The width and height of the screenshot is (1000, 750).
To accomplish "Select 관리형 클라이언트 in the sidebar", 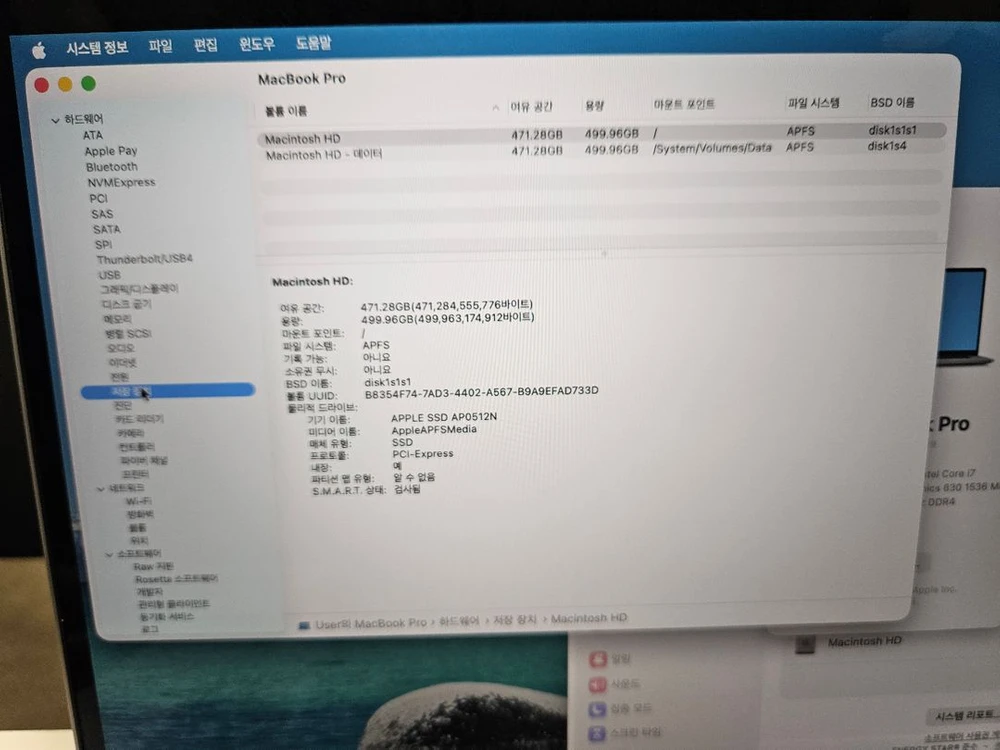I will [x=174, y=604].
